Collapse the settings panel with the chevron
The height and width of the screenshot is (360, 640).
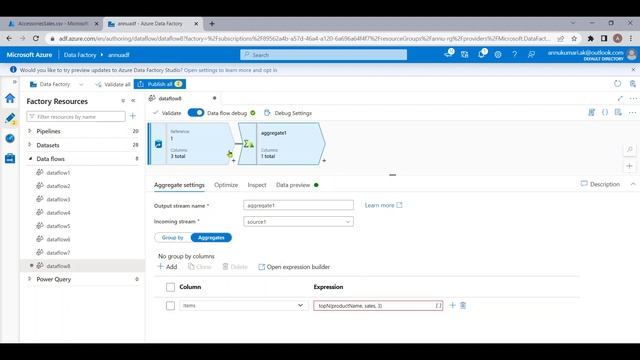[x=633, y=184]
